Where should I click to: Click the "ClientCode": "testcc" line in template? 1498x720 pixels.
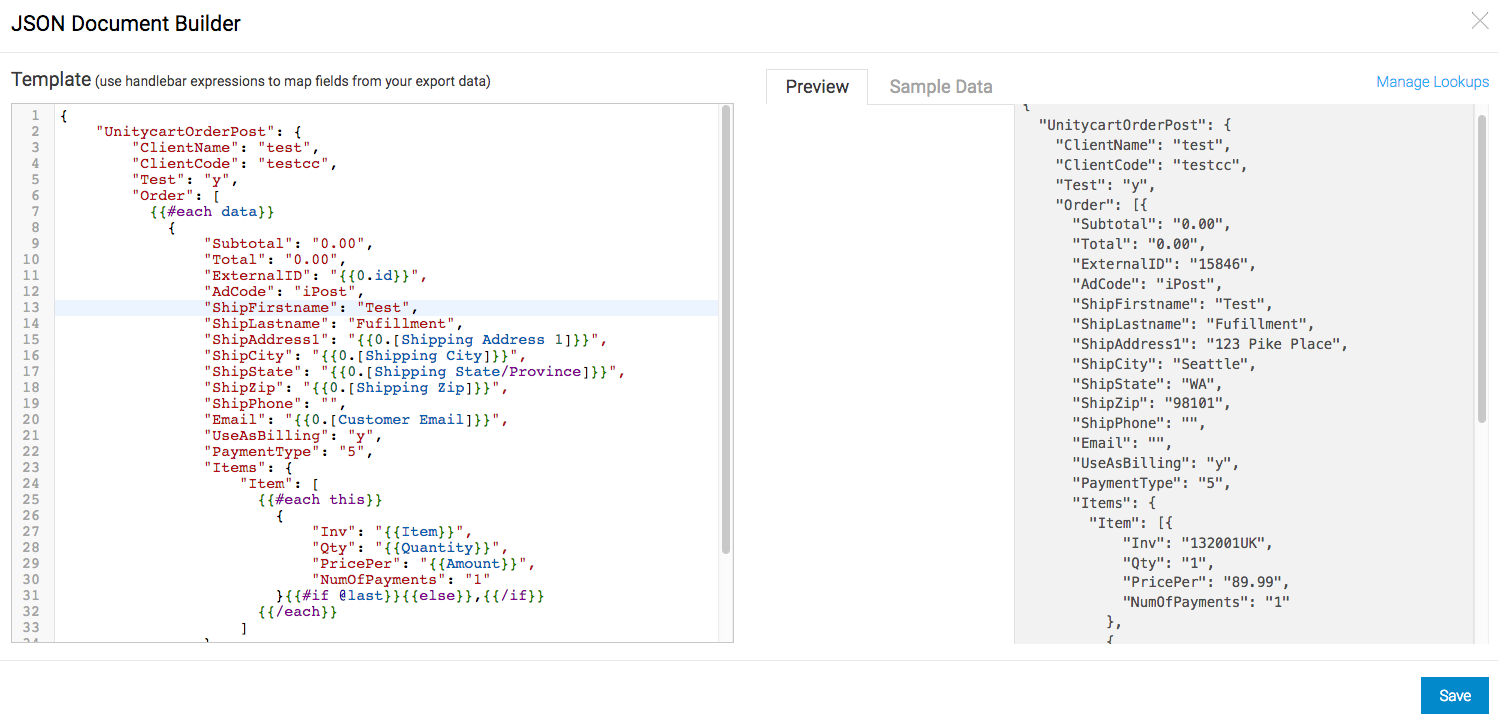coord(235,164)
